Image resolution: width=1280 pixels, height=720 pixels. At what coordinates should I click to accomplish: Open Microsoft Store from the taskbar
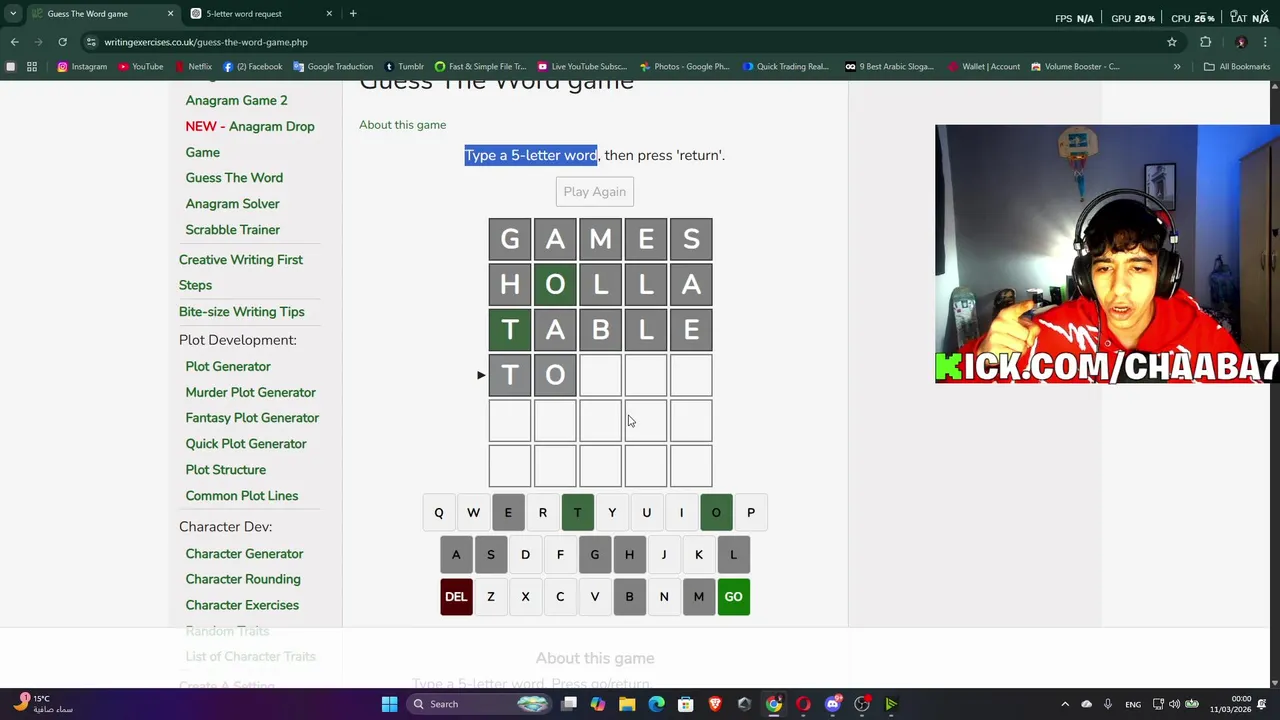click(686, 704)
